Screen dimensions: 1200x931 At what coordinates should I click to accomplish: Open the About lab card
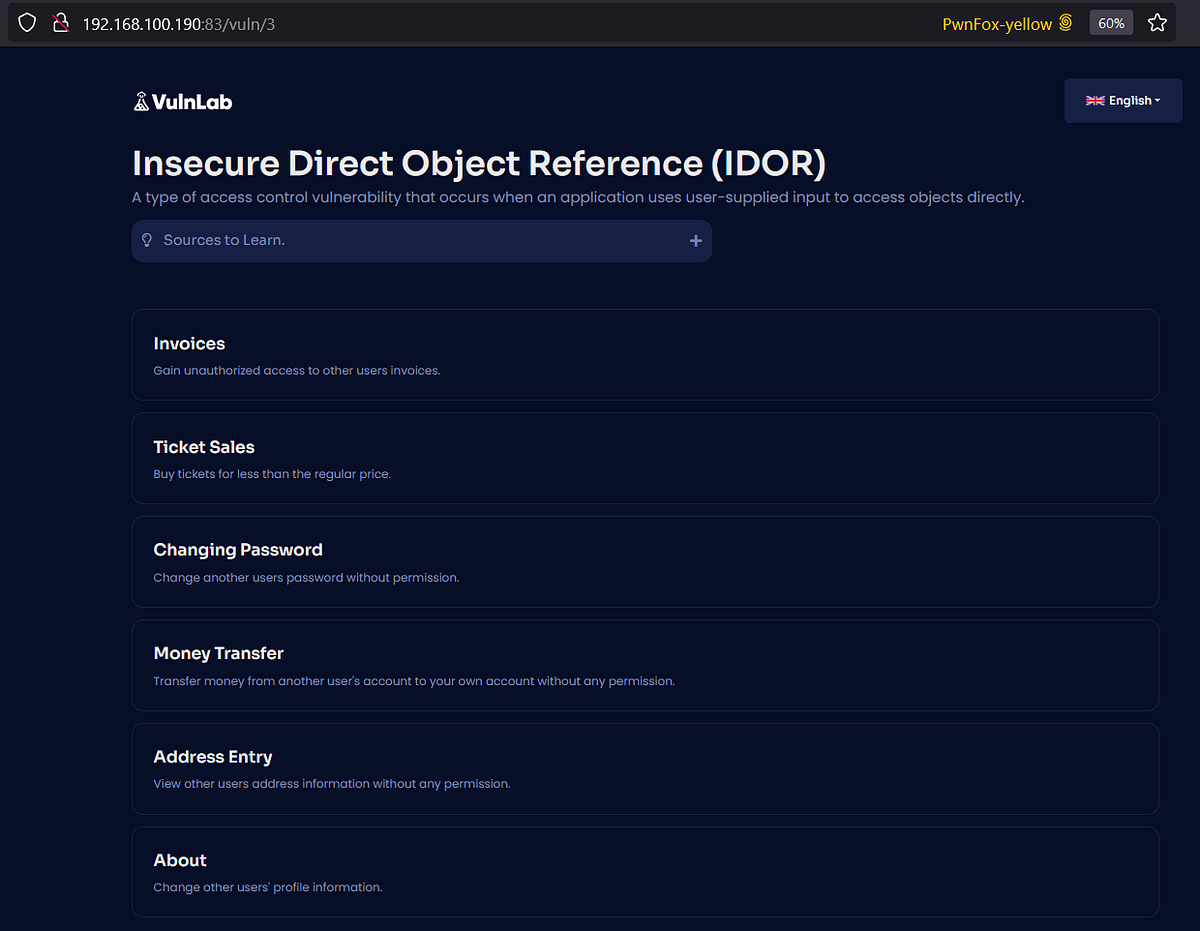coord(645,872)
